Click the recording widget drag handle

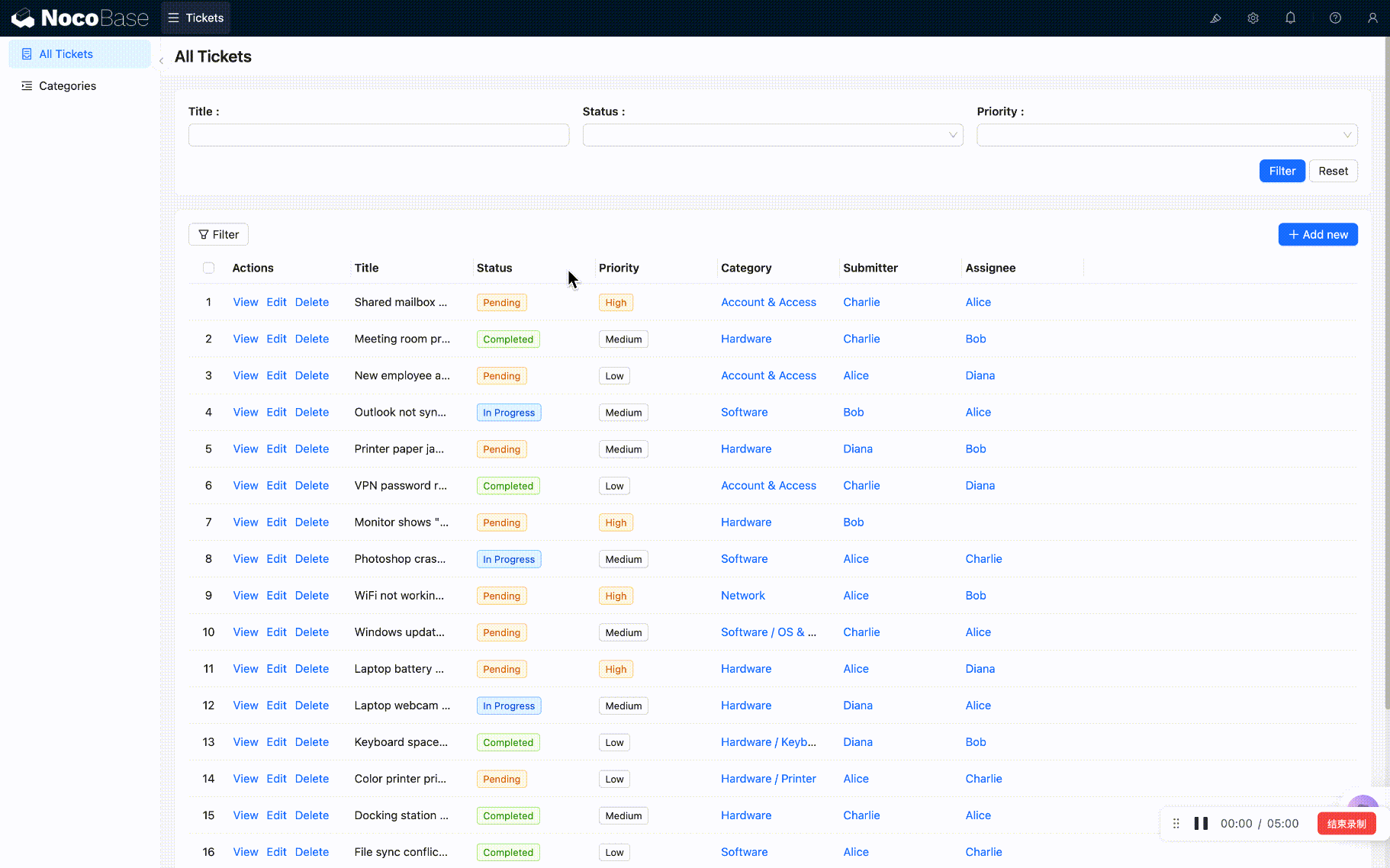1176,824
